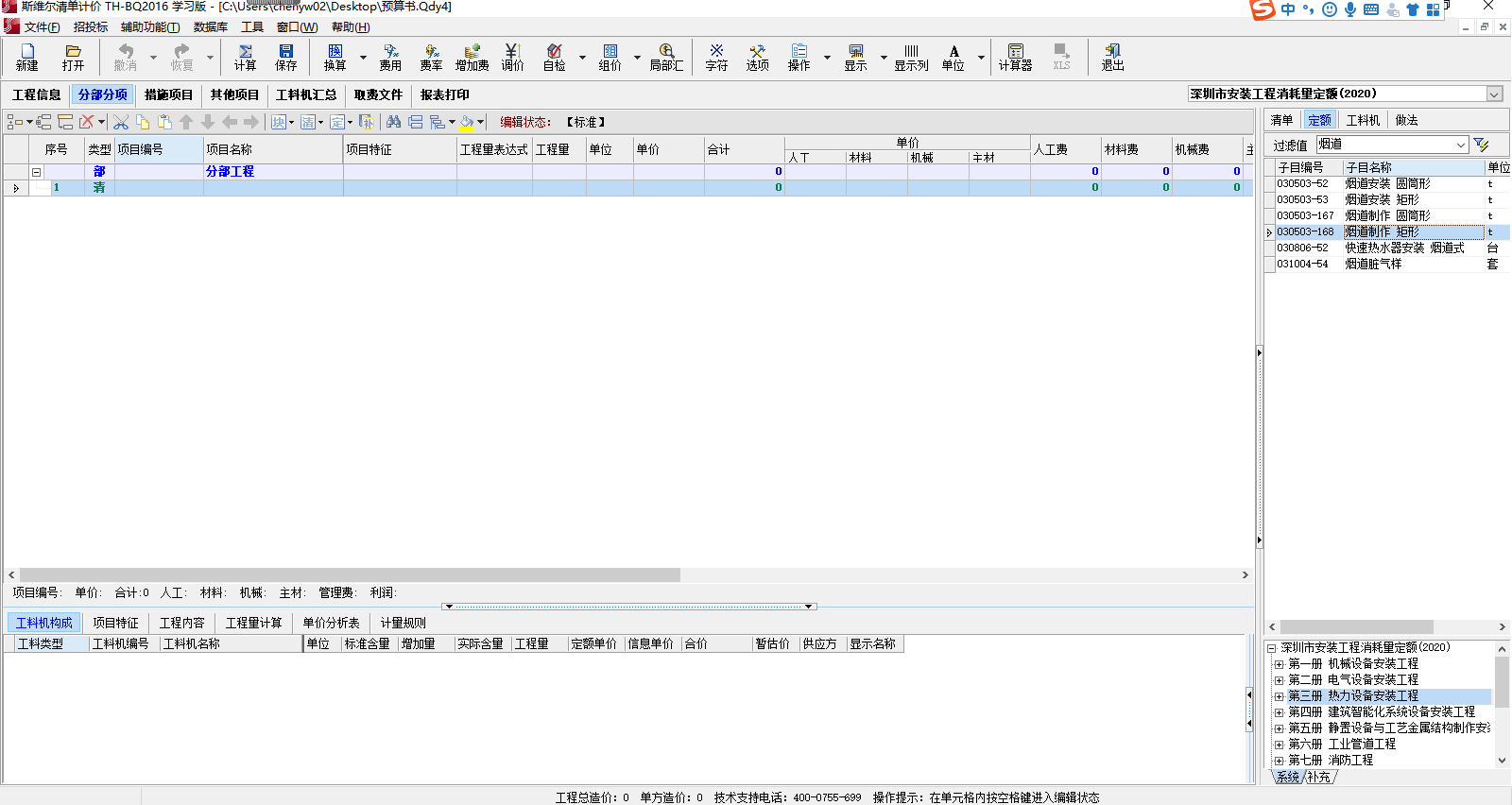Click the 组价 pricing icon

pyautogui.click(x=610, y=58)
